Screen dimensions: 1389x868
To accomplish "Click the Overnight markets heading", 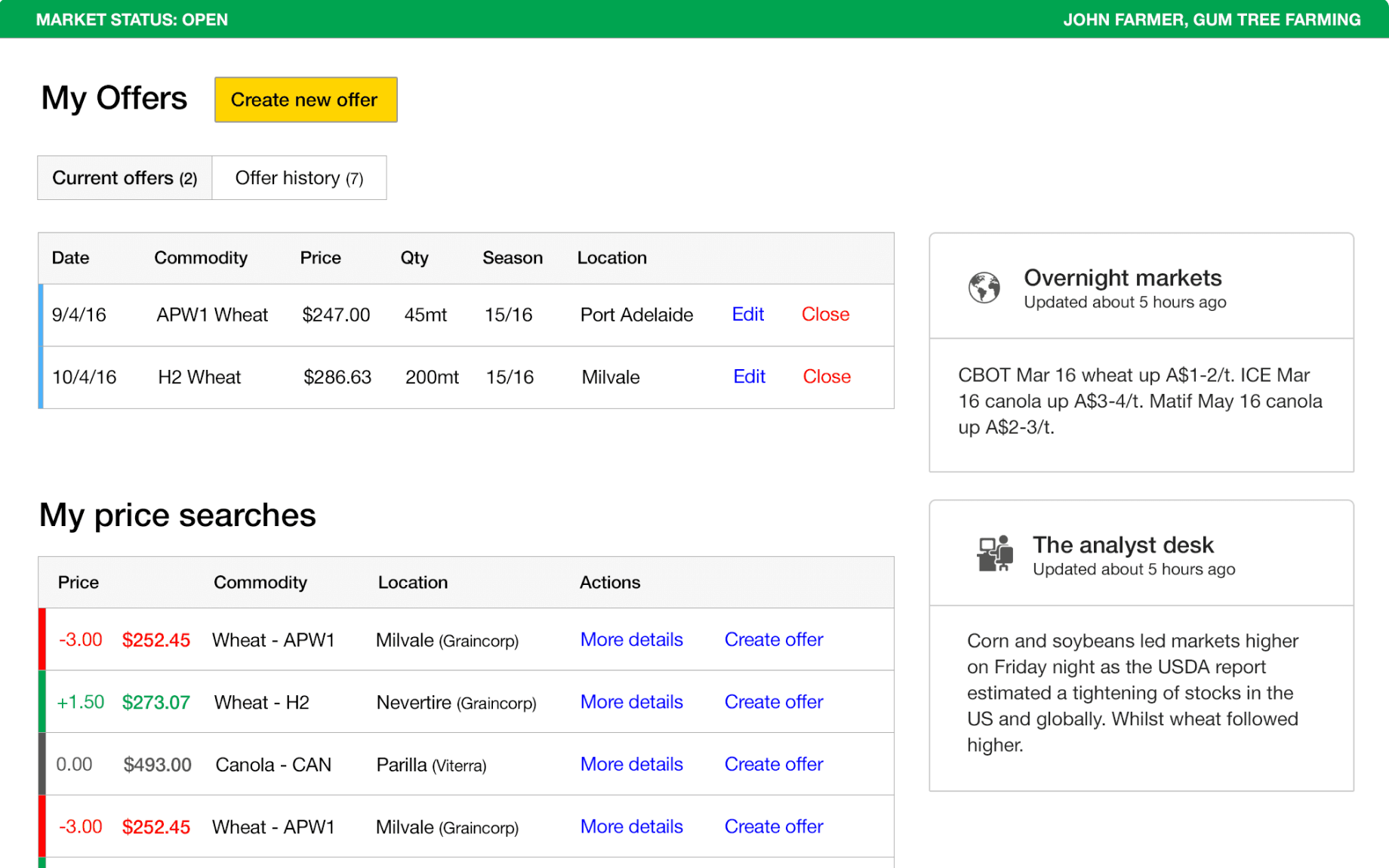I will (1123, 278).
